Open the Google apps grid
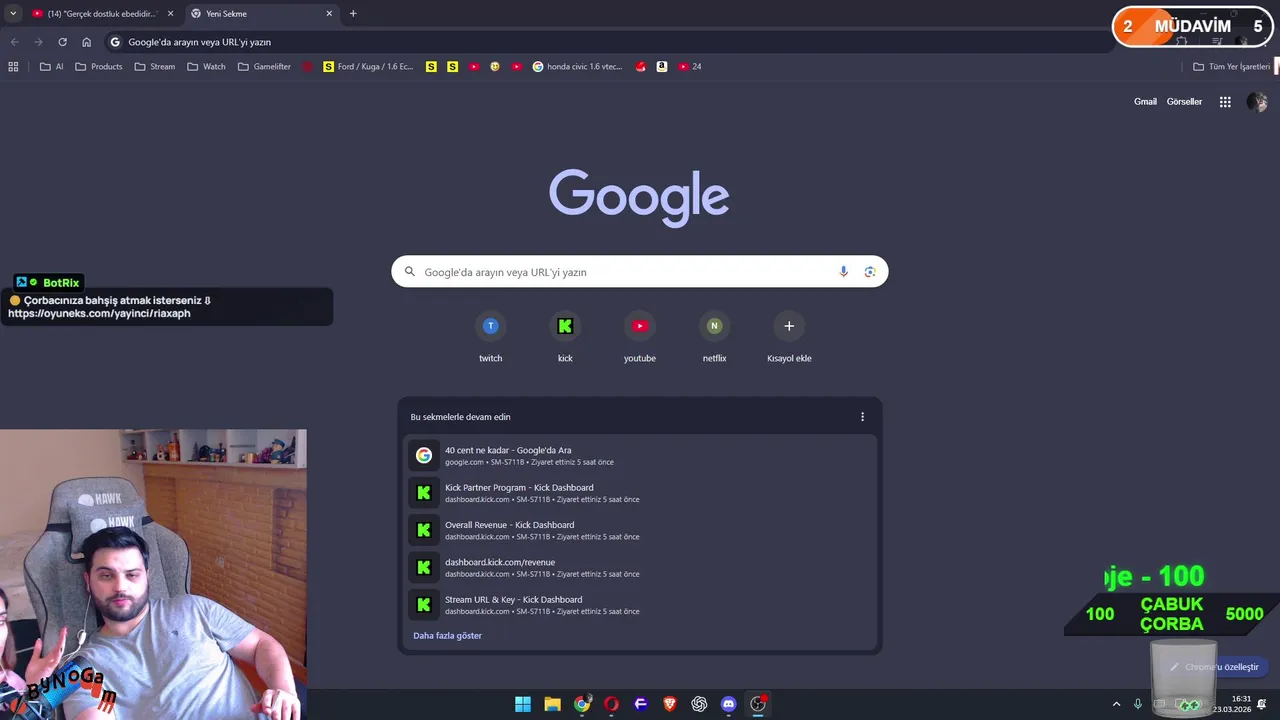The height and width of the screenshot is (720, 1280). pyautogui.click(x=1225, y=102)
